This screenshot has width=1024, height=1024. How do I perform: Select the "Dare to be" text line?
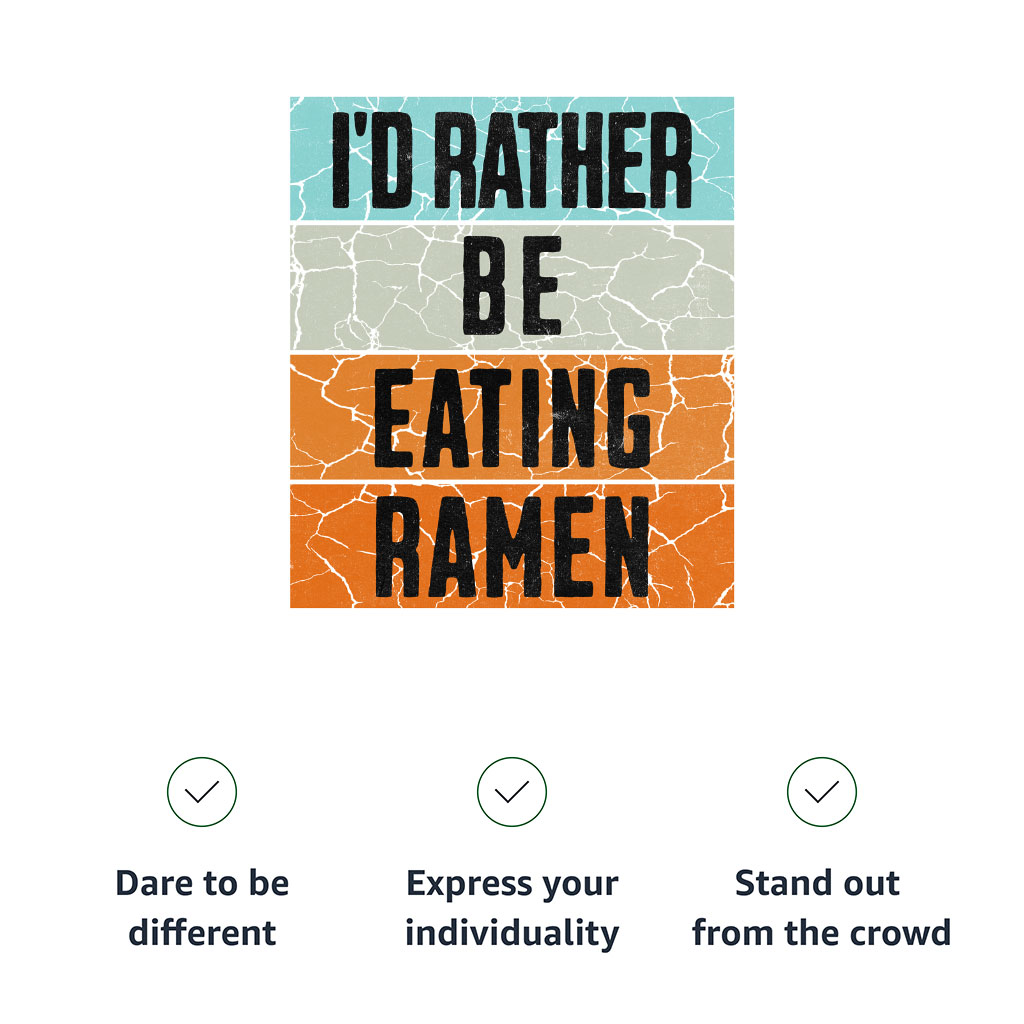(202, 883)
